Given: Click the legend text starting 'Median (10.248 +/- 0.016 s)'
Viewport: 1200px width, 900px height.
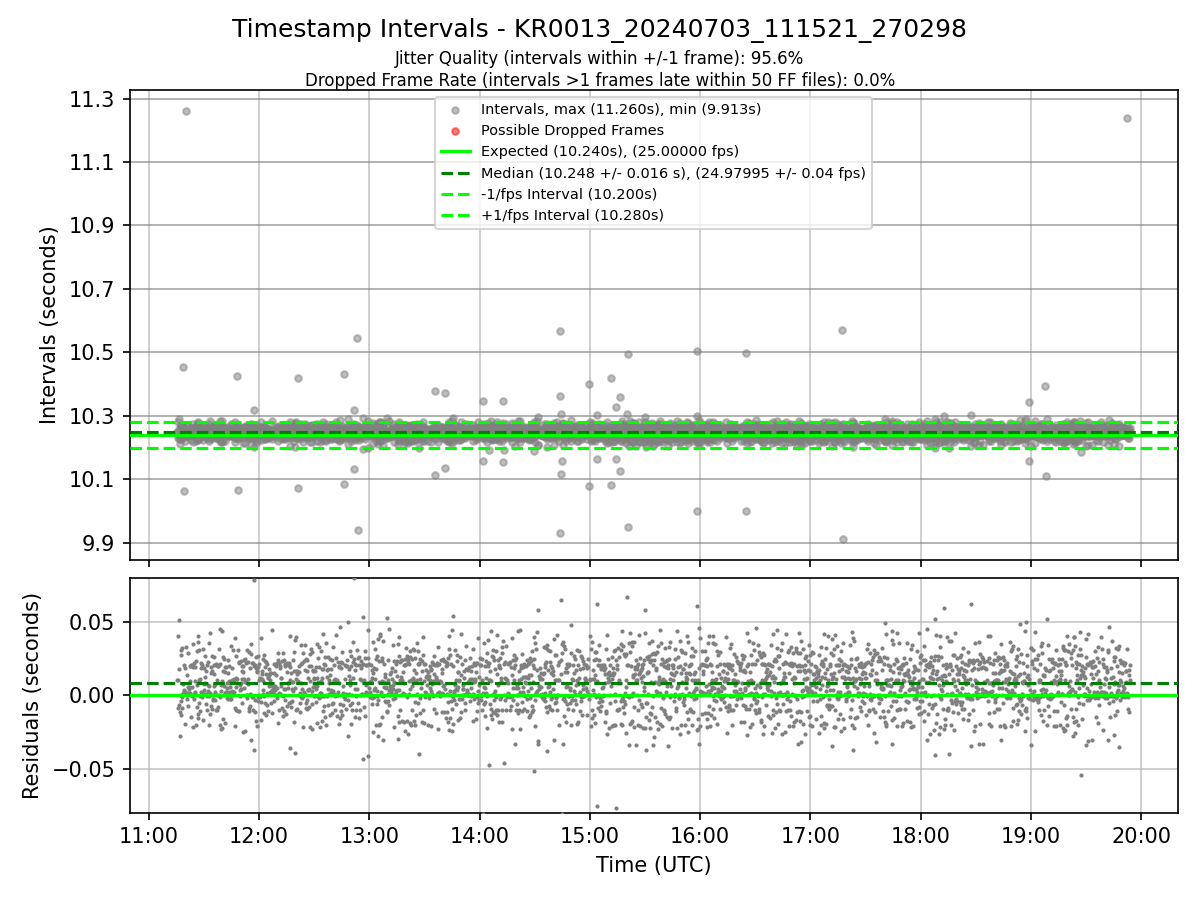Looking at the screenshot, I should [x=673, y=173].
